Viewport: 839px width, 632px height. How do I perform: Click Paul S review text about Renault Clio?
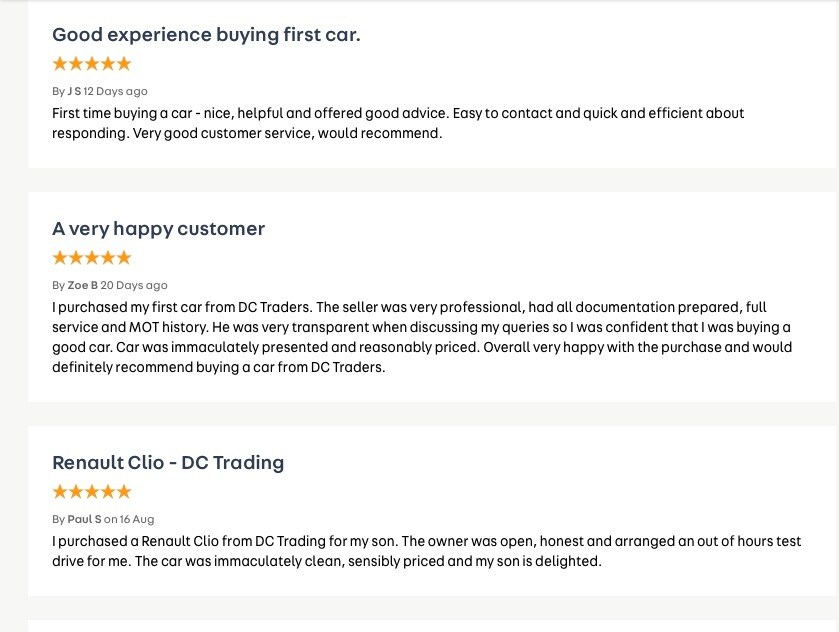coord(426,551)
